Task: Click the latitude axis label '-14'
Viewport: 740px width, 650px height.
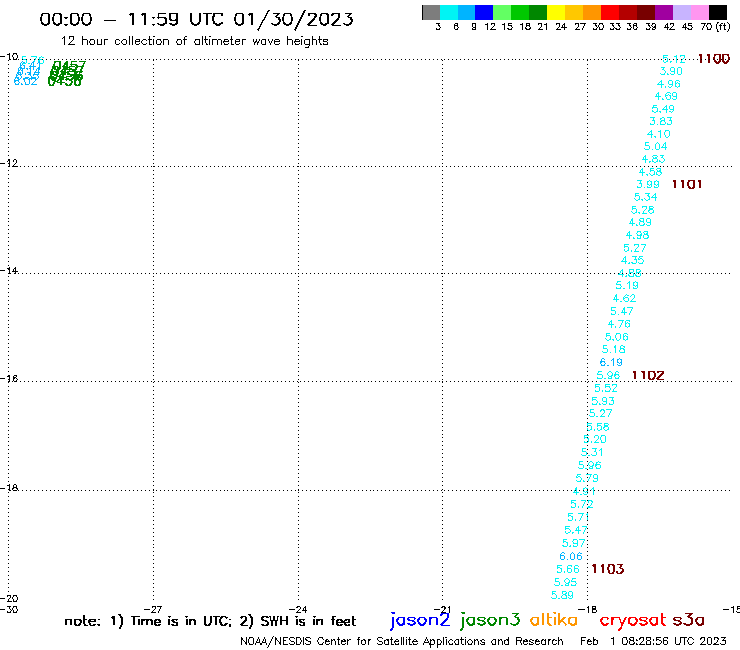Action: pos(9,270)
